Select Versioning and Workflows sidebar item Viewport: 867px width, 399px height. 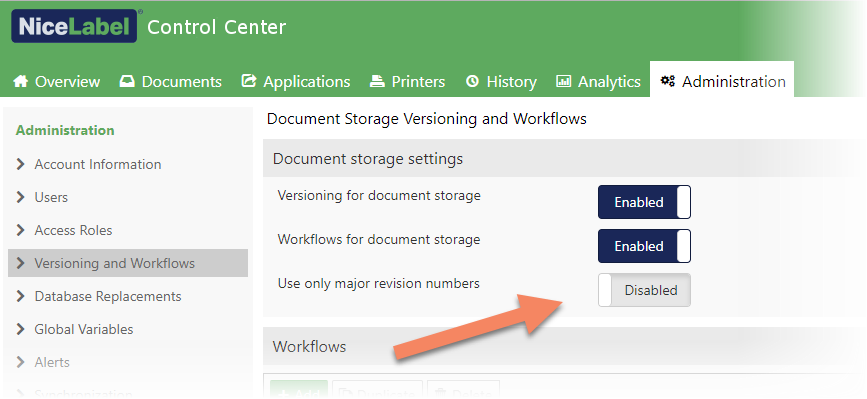pos(128,263)
